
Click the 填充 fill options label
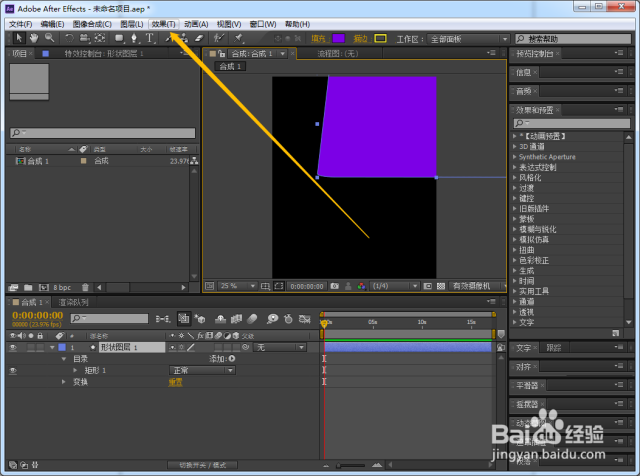[x=318, y=39]
